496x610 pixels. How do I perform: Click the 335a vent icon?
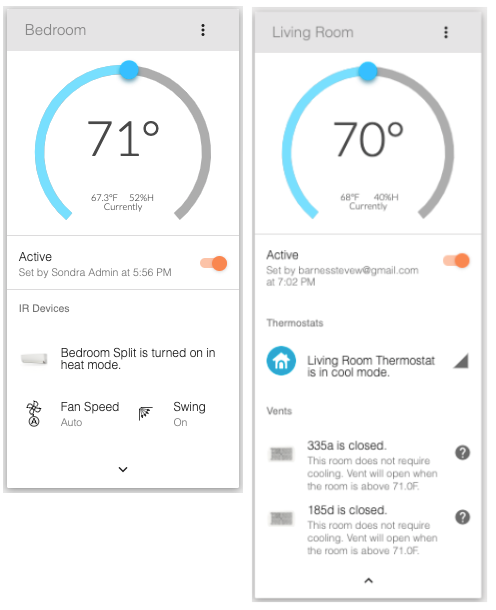pyautogui.click(x=281, y=454)
